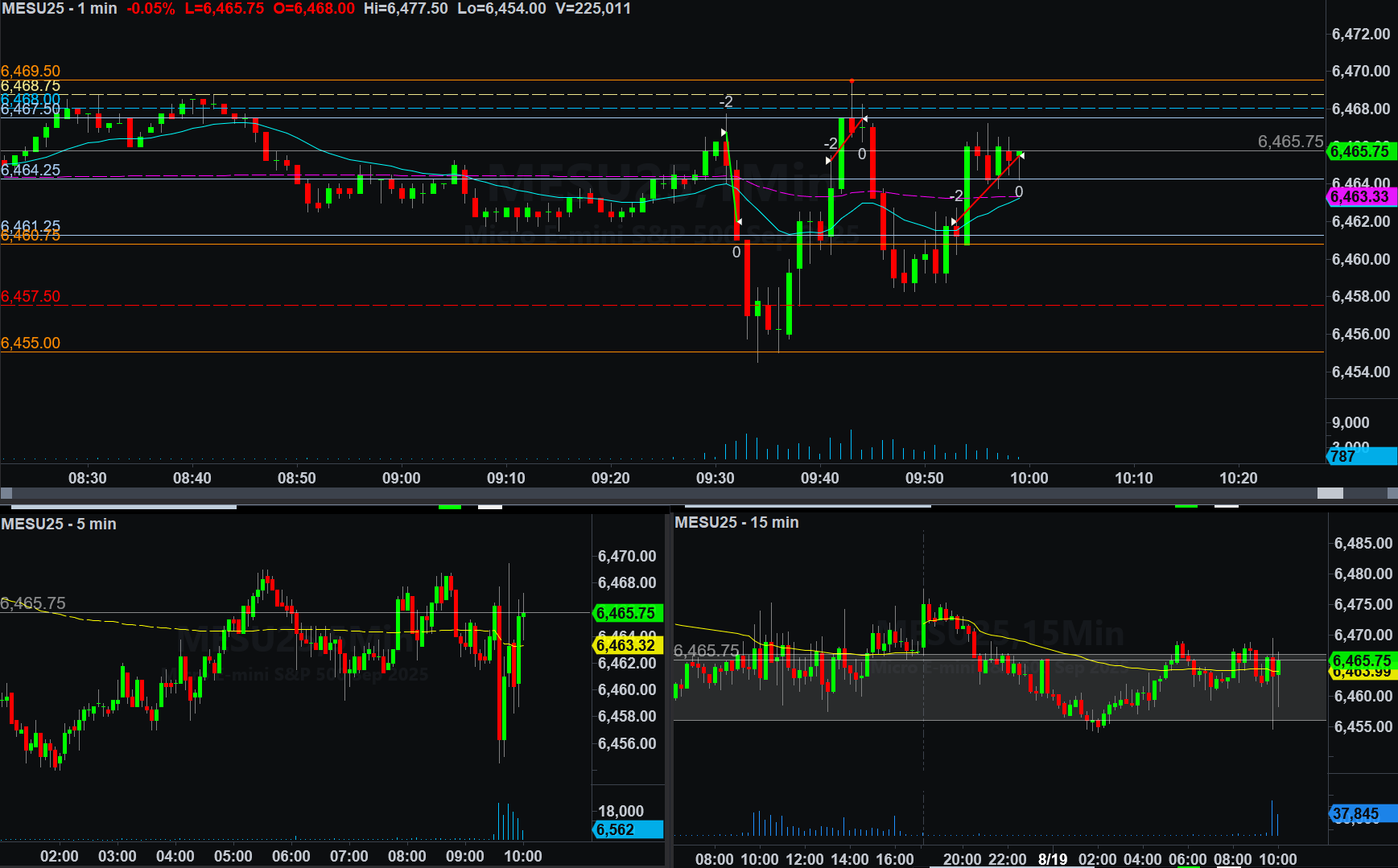
Task: Click the MESU25 - 5 min chart title
Action: (59, 524)
